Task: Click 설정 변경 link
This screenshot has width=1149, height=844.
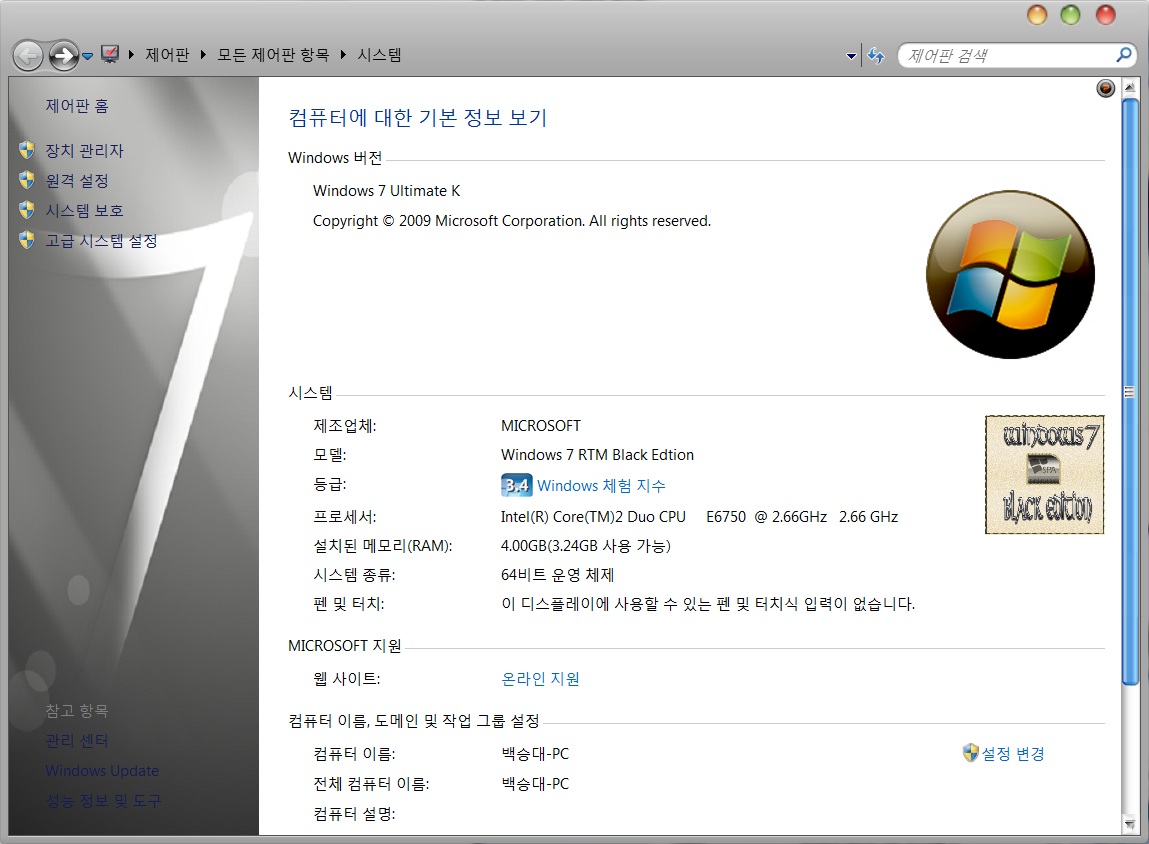Action: pyautogui.click(x=1013, y=754)
